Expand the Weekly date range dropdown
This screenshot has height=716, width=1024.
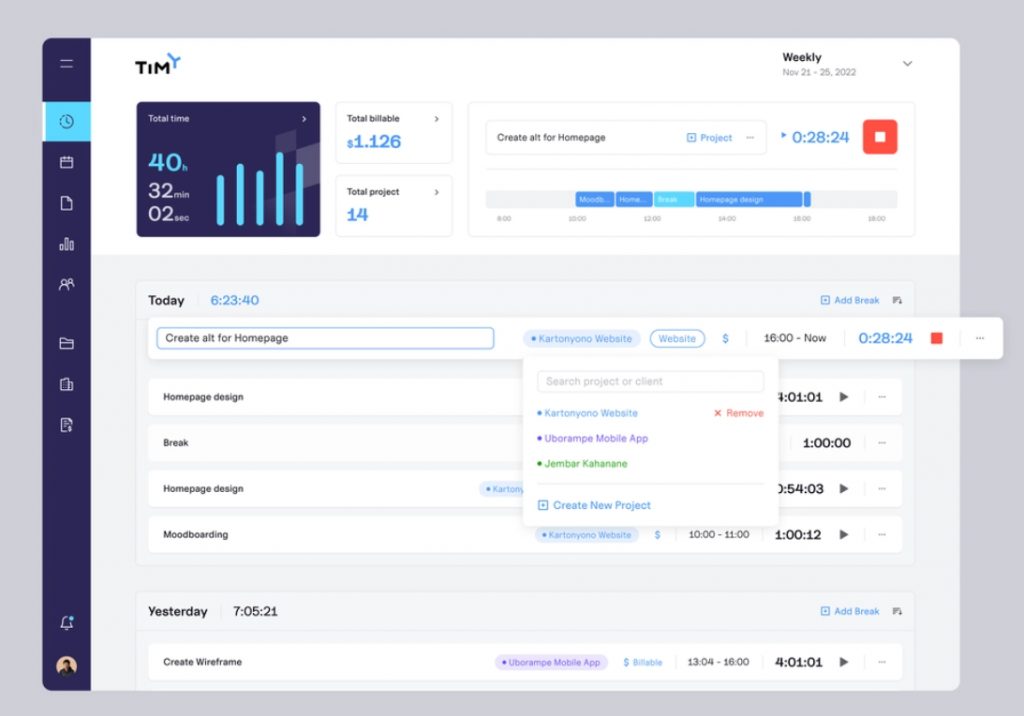(x=907, y=63)
